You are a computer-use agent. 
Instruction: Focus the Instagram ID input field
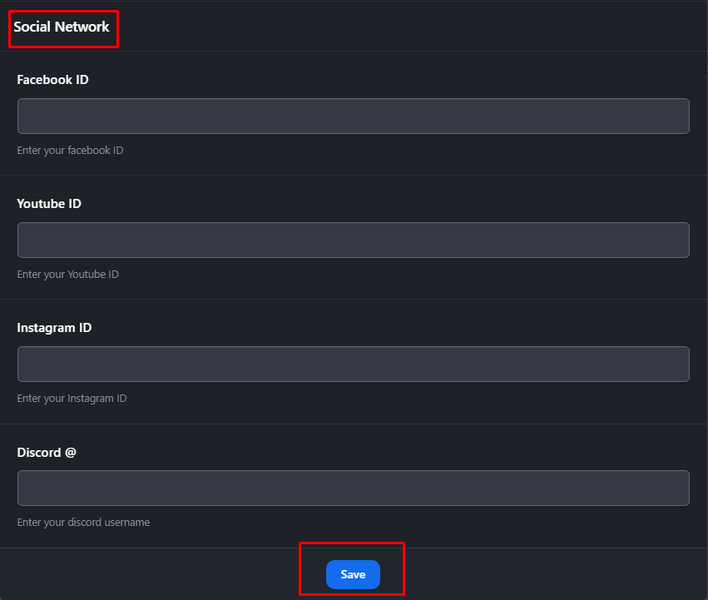coord(353,364)
